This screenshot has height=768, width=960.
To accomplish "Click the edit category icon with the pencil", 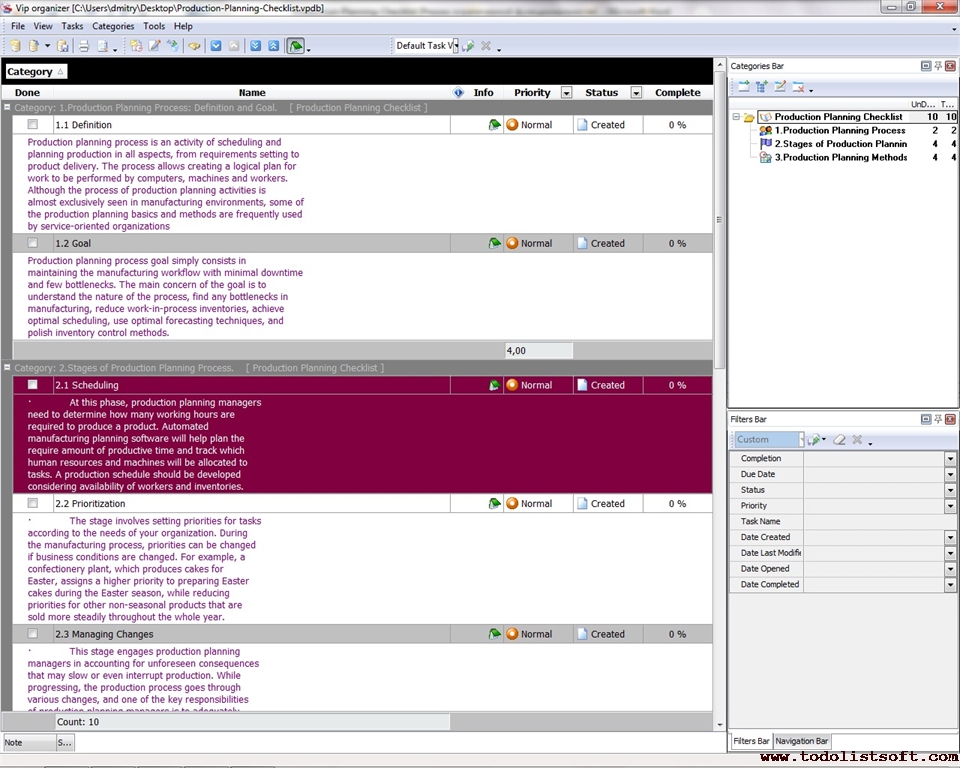I will click(x=780, y=88).
